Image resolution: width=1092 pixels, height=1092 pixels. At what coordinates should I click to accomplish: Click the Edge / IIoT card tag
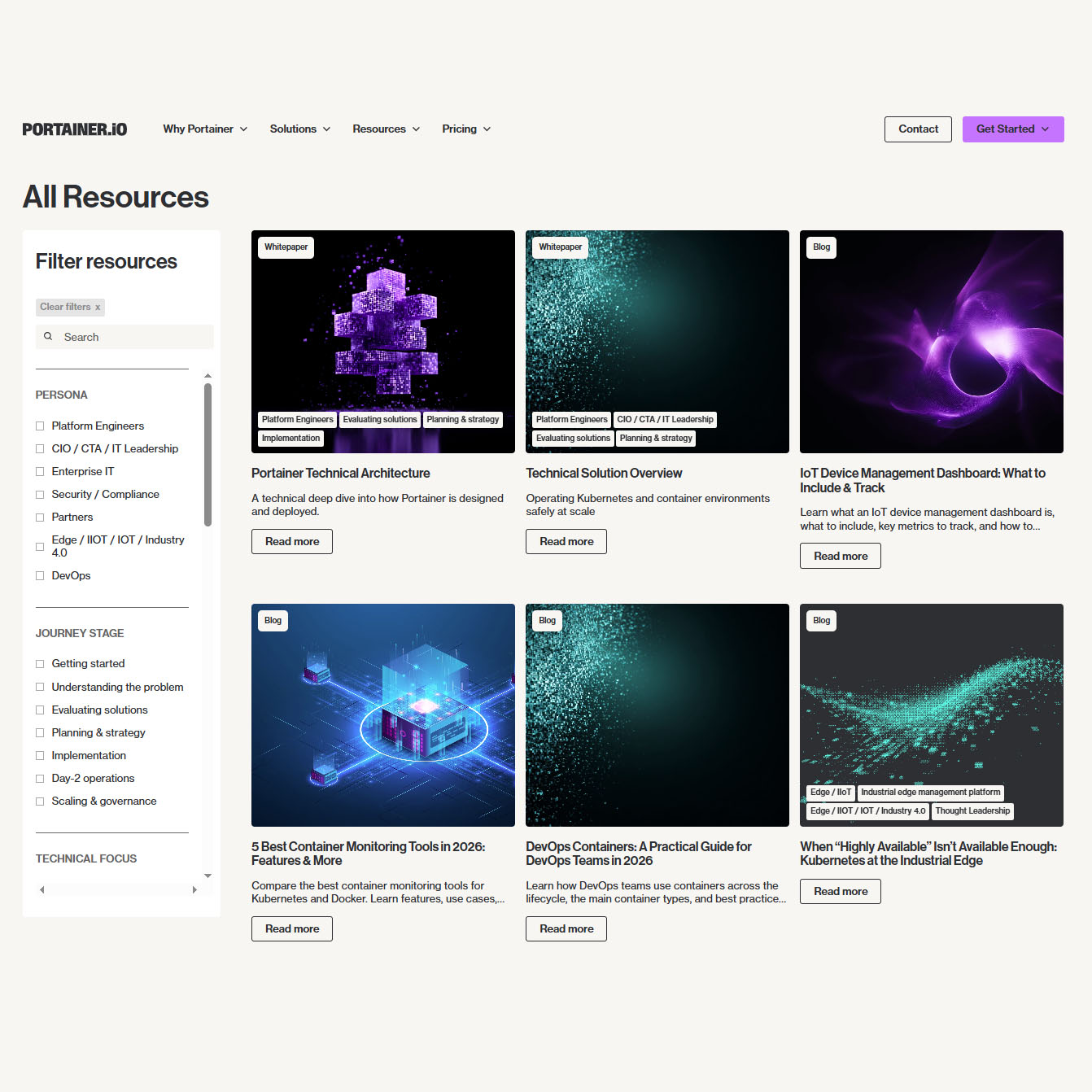[830, 793]
